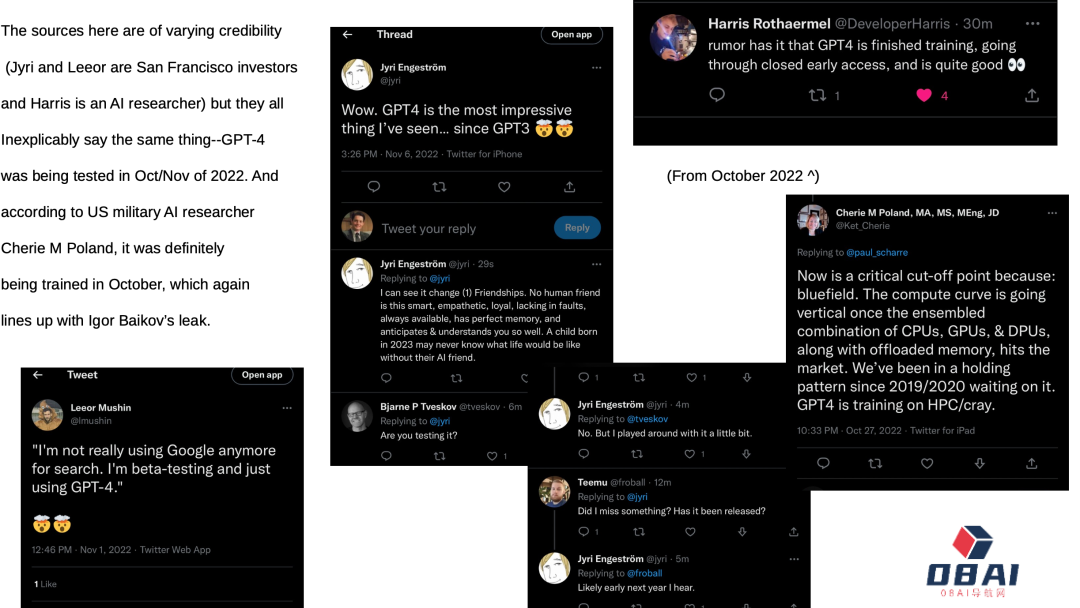Like Cherie M Poland's bluefield tweet
Viewport: 1080px width, 608px height.
[927, 463]
